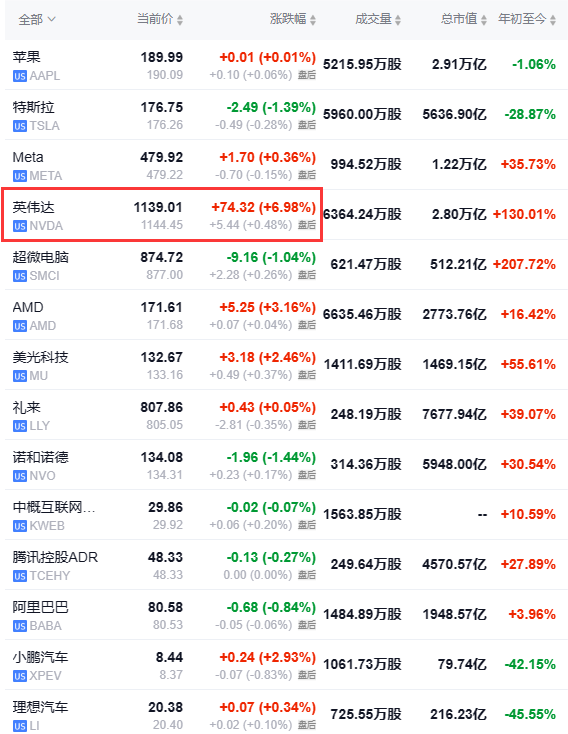Image resolution: width=568 pixels, height=734 pixels.
Task: Click the US badge beside META
Action: coord(20,176)
